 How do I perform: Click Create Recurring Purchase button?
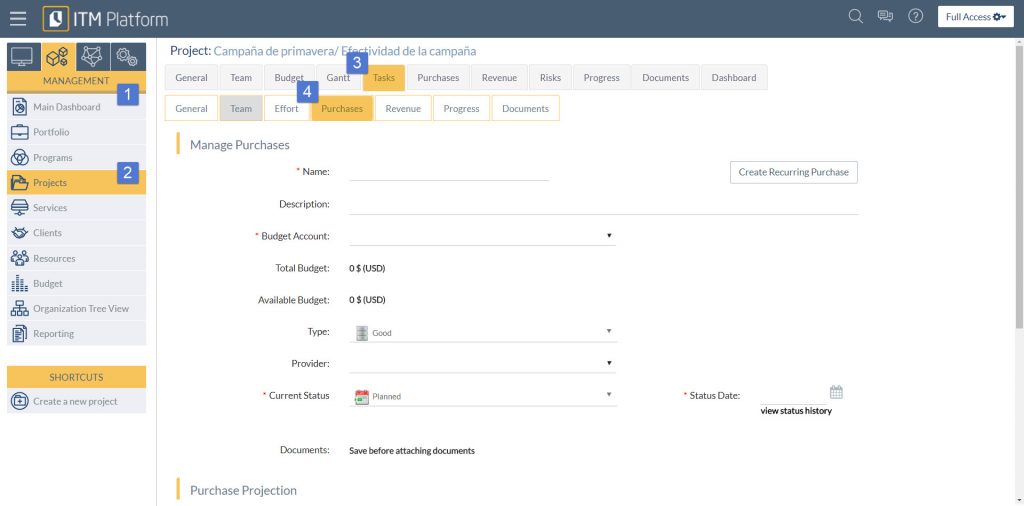(793, 172)
